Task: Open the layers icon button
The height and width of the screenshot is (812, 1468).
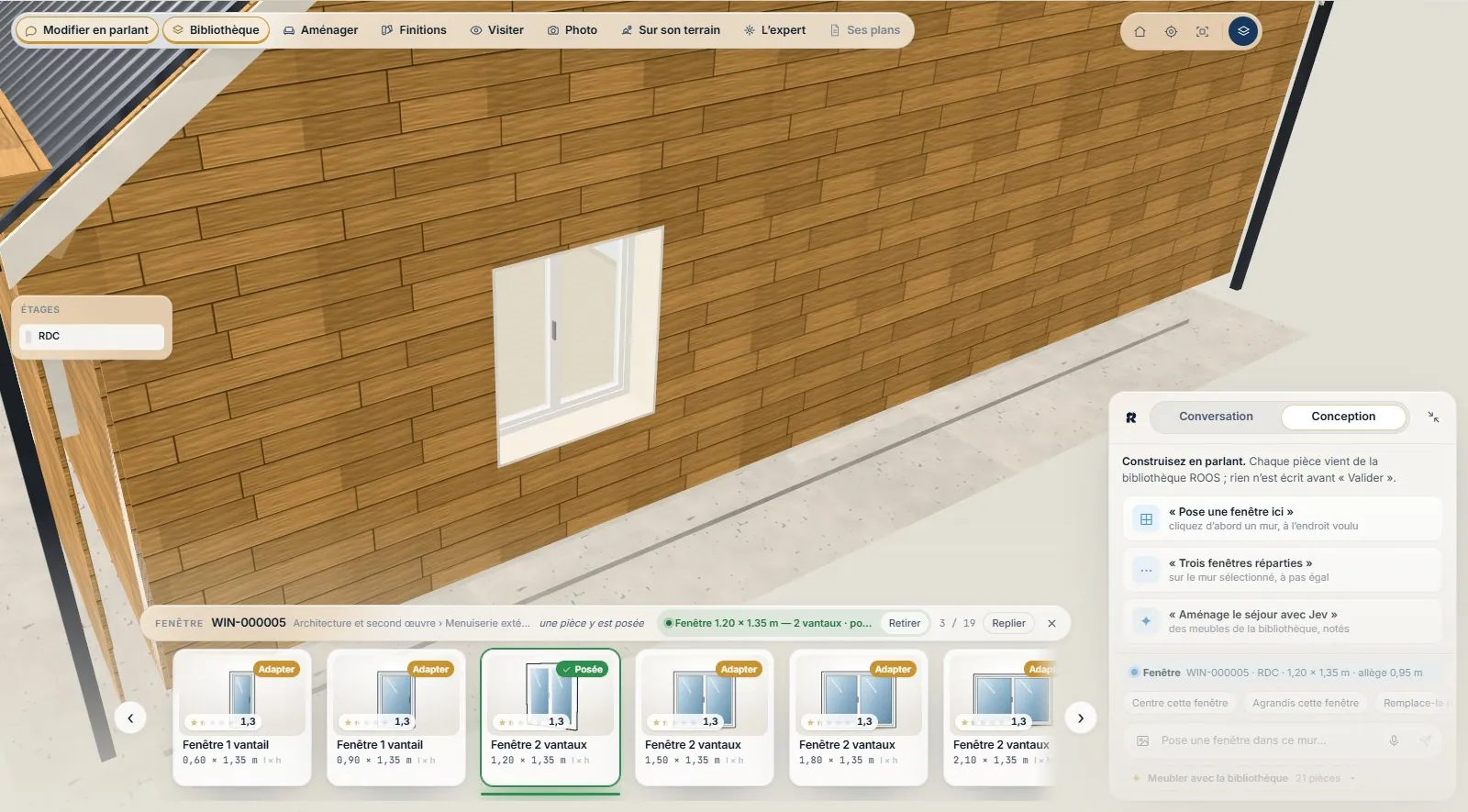Action: click(x=1243, y=31)
